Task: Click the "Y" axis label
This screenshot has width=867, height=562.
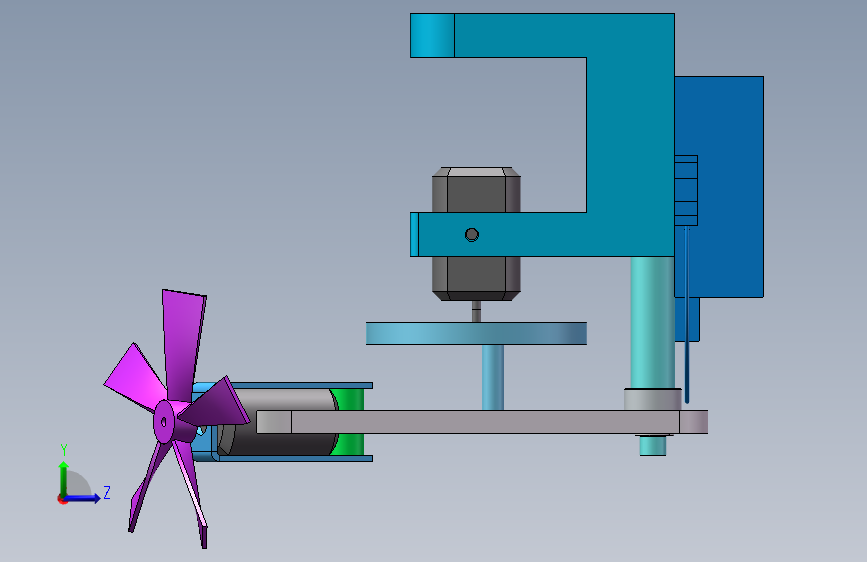Action: point(64,450)
